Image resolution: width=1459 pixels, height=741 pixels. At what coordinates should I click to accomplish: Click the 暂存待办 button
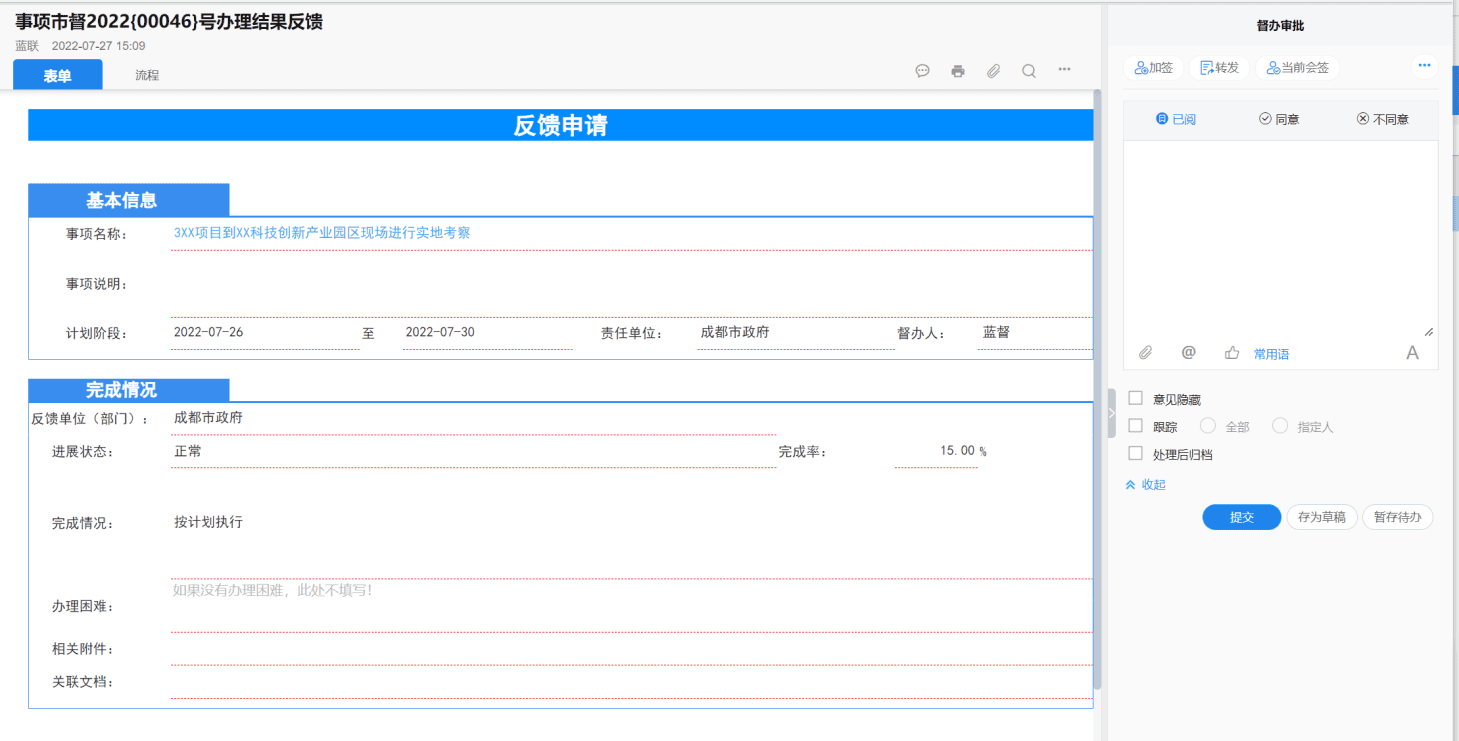[x=1398, y=517]
